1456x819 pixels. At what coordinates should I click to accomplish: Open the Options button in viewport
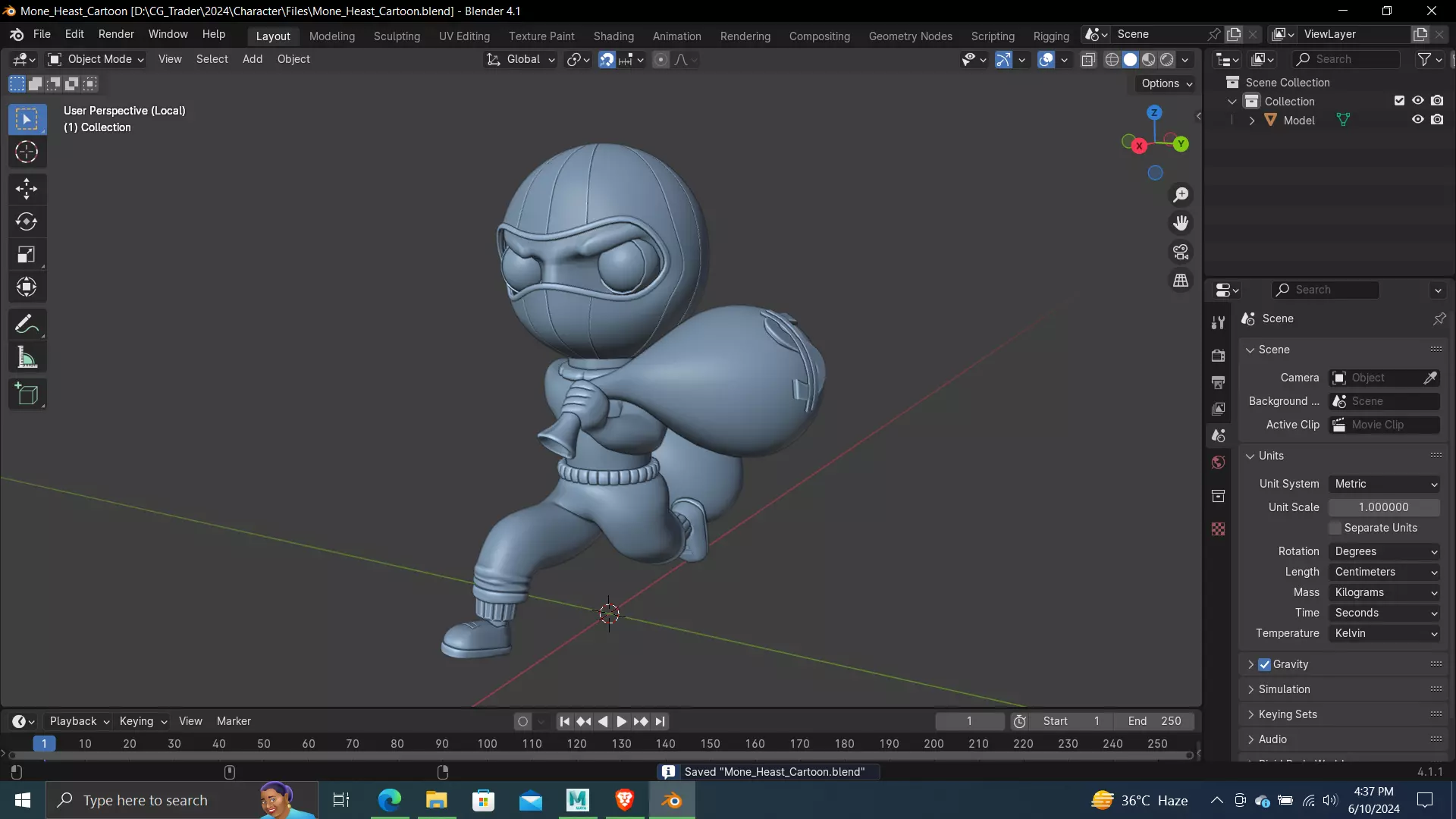pyautogui.click(x=1166, y=83)
